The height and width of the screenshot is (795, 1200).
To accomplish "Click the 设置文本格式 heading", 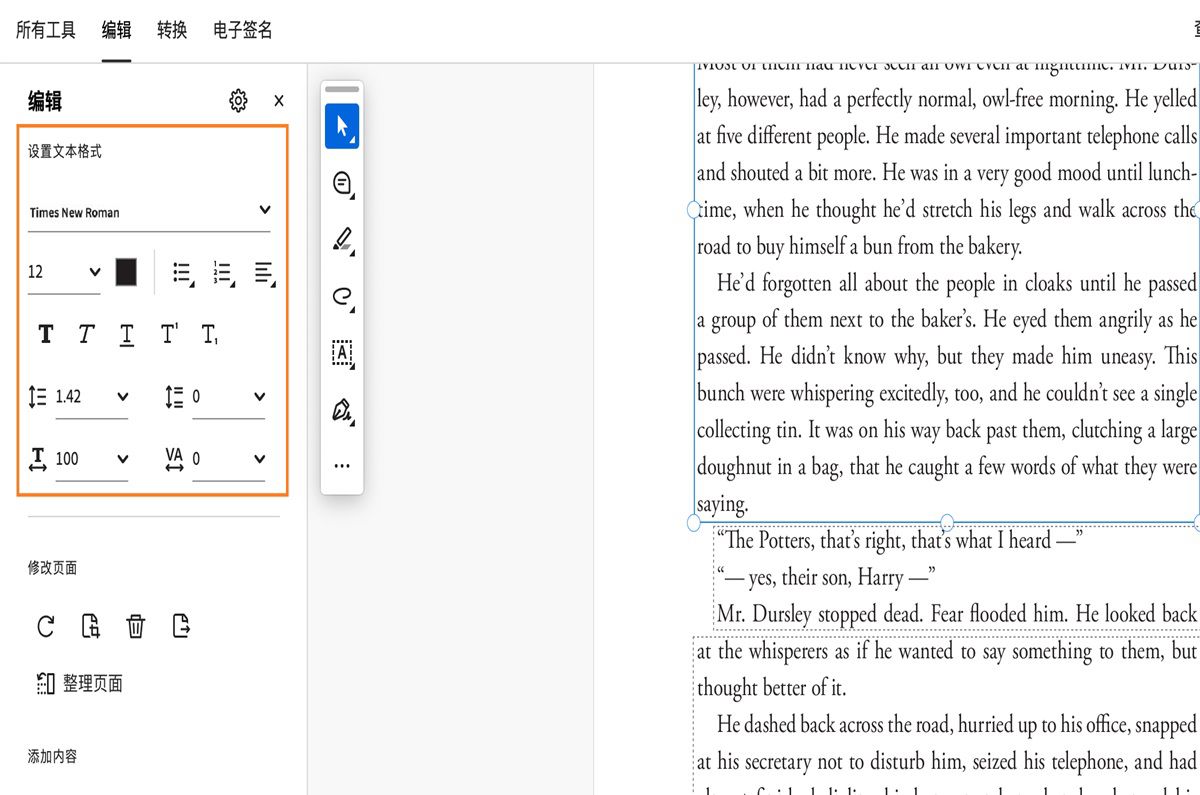I will click(65, 152).
